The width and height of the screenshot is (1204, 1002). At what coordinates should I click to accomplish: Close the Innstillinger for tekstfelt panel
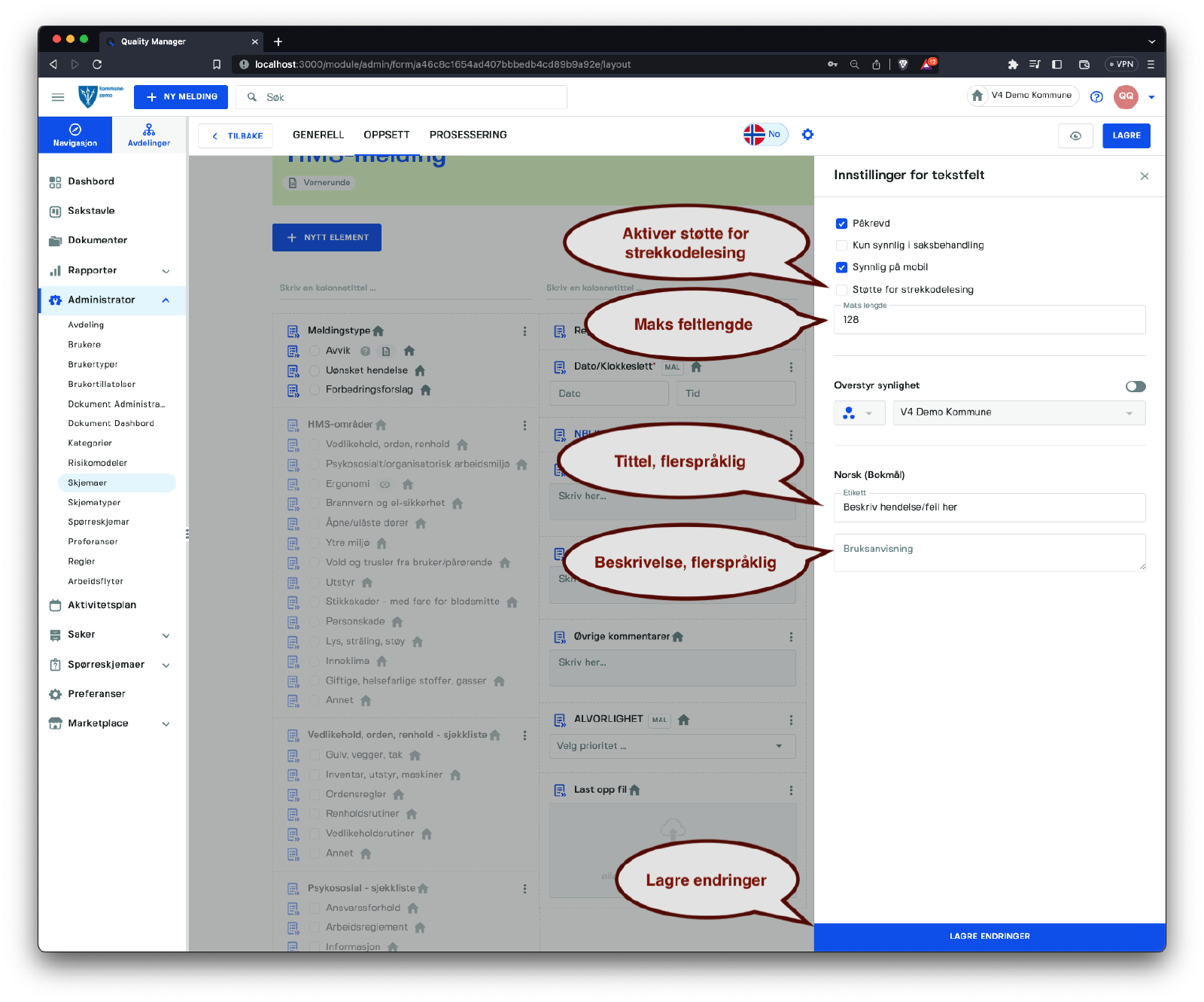pos(1144,176)
